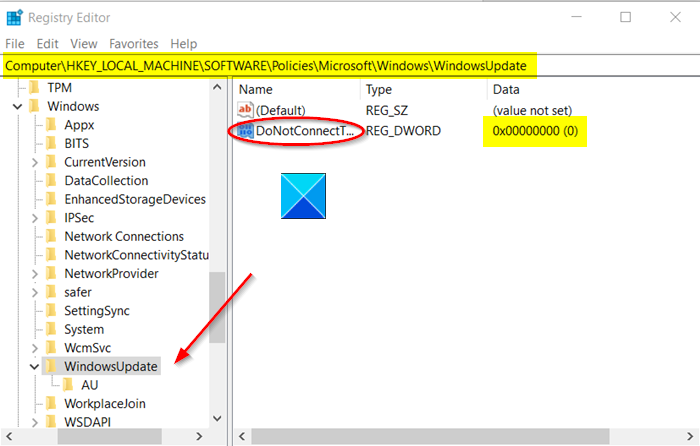Collapse the WindowsUpdate key
This screenshot has width=700, height=446.
pyautogui.click(x=34, y=367)
